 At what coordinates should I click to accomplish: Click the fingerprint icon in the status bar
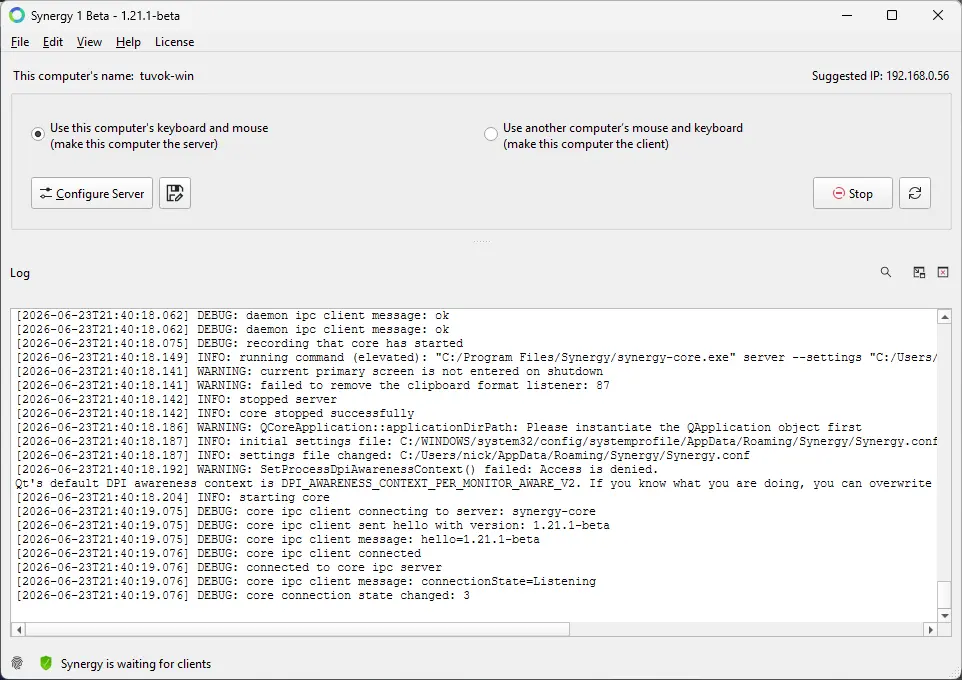pos(17,663)
